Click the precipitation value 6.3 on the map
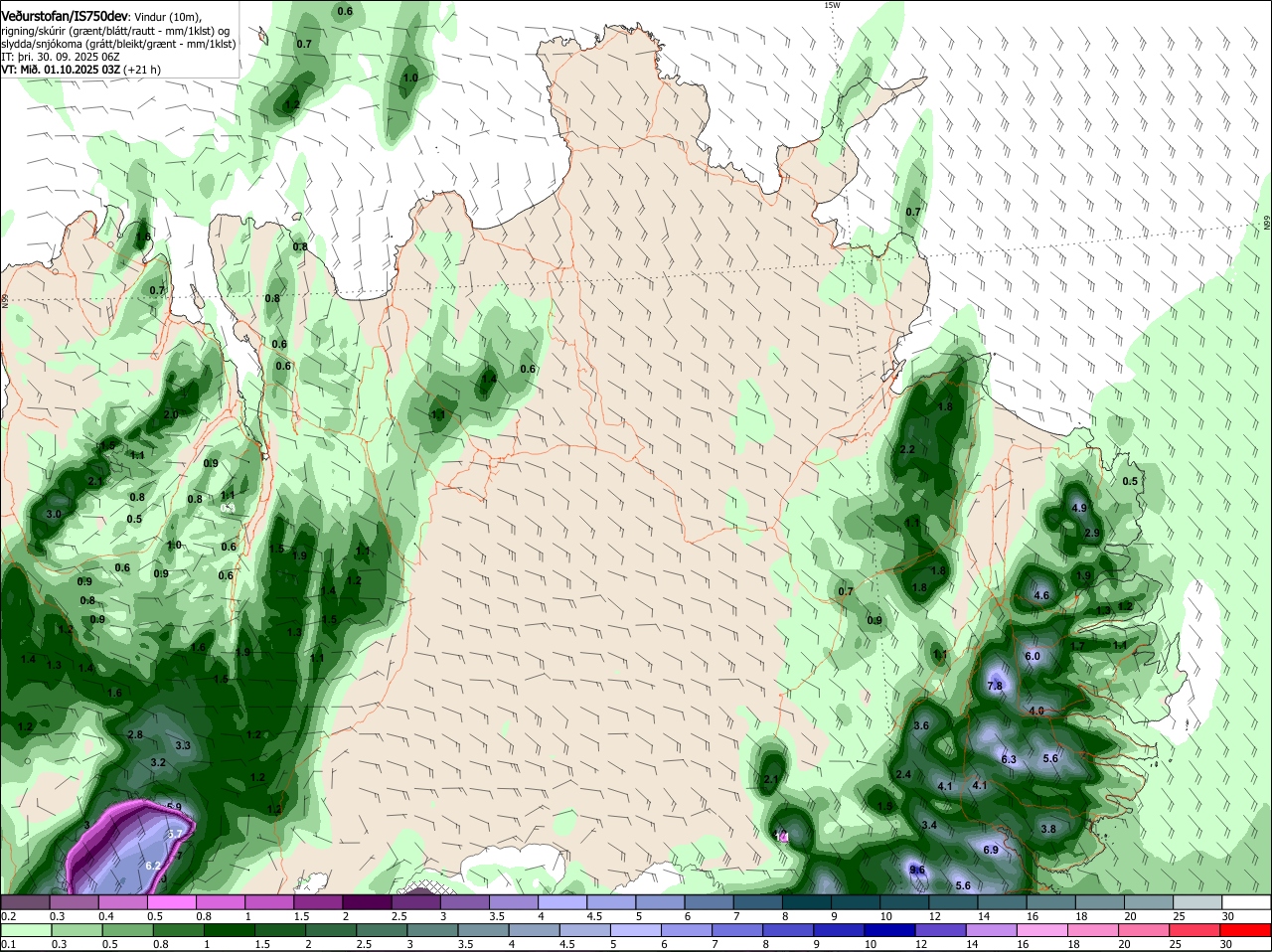The image size is (1272, 952). click(1009, 759)
